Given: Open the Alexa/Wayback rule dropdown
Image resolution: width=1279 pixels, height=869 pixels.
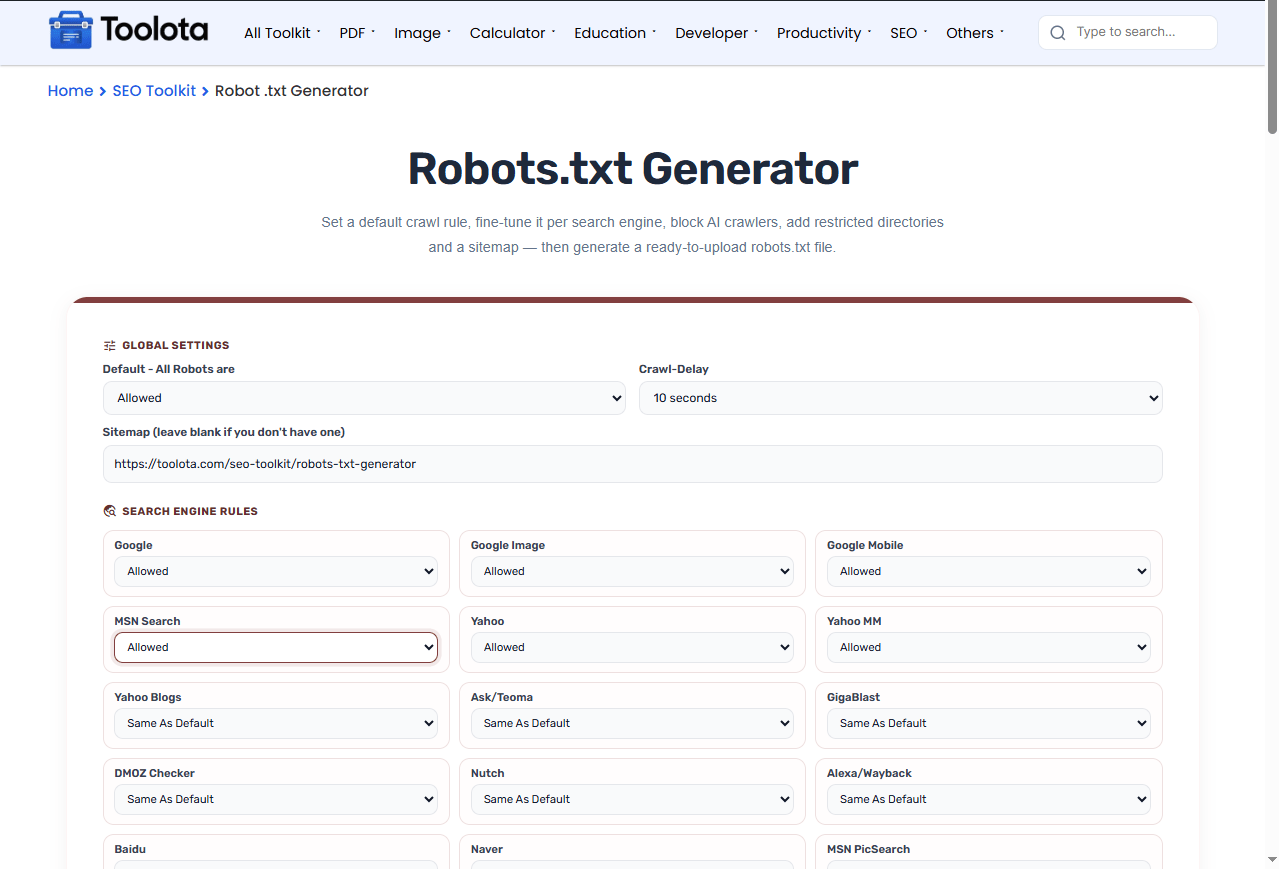Looking at the screenshot, I should 988,799.
